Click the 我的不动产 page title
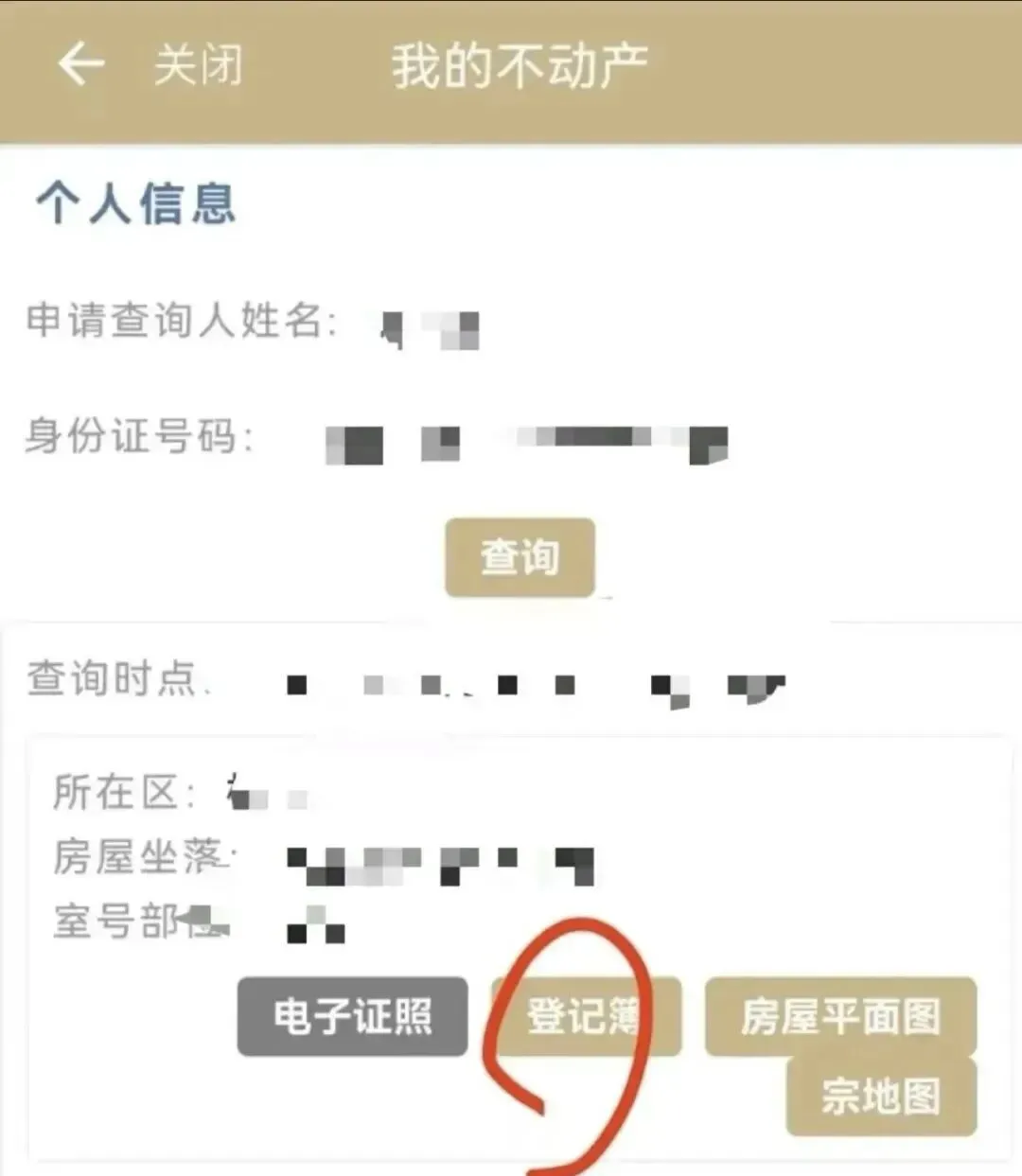Viewport: 1022px width, 1176px height. tap(520, 66)
